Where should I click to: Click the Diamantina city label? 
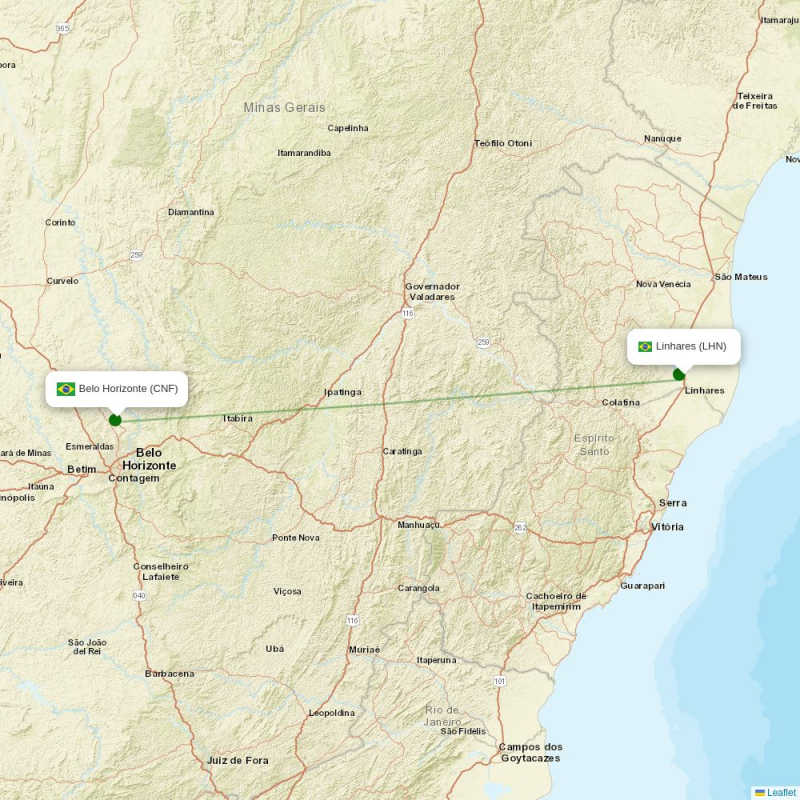[191, 212]
